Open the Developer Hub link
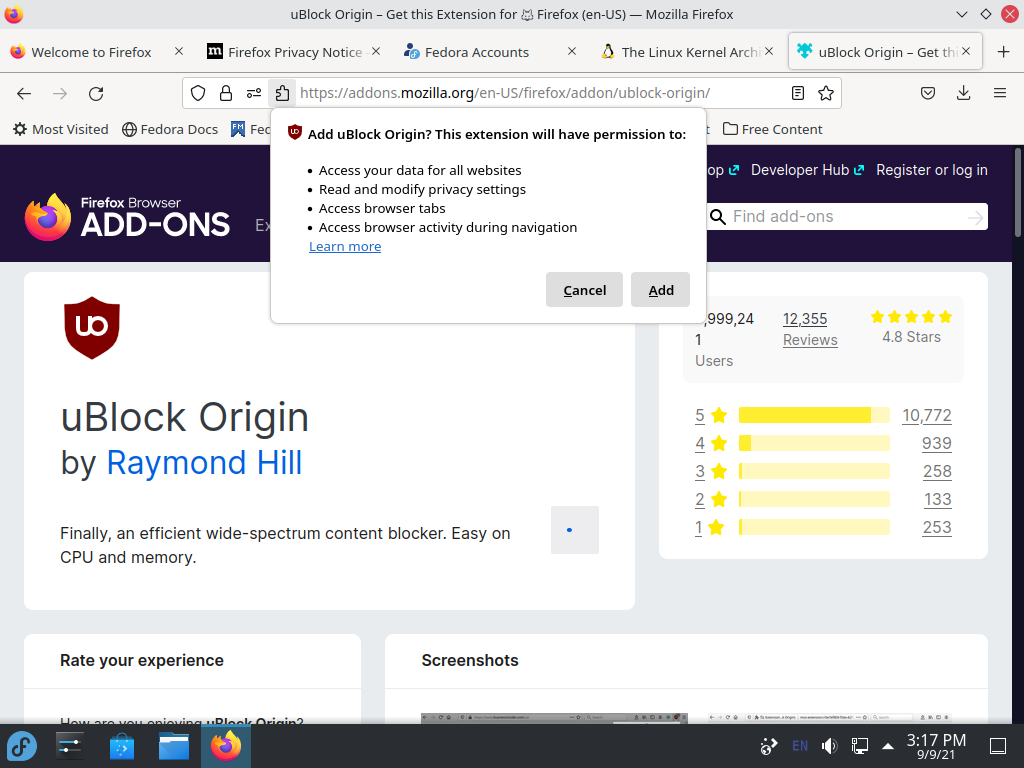The image size is (1024, 768). [807, 170]
